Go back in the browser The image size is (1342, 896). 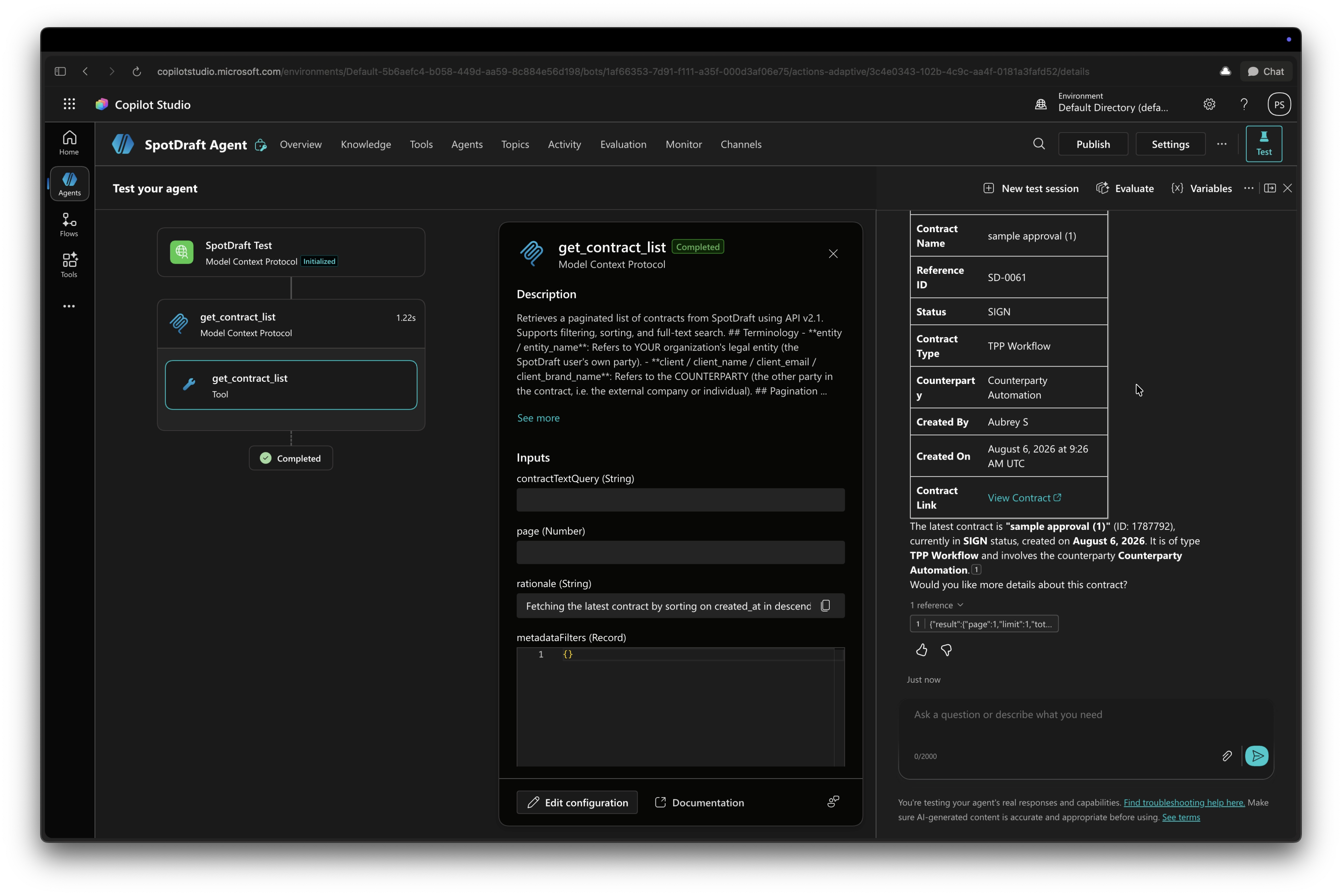click(x=86, y=71)
